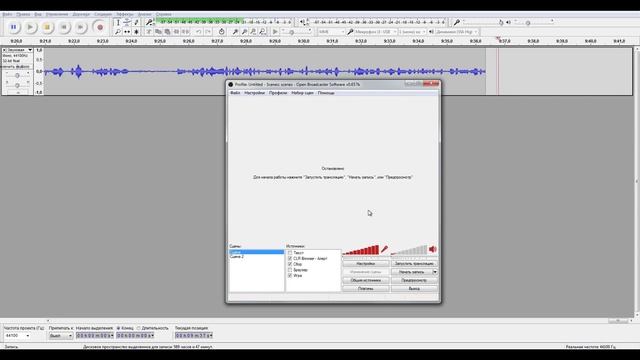Select the Audacity Zoom tool
The width and height of the screenshot is (640, 360).
[x=118, y=31]
